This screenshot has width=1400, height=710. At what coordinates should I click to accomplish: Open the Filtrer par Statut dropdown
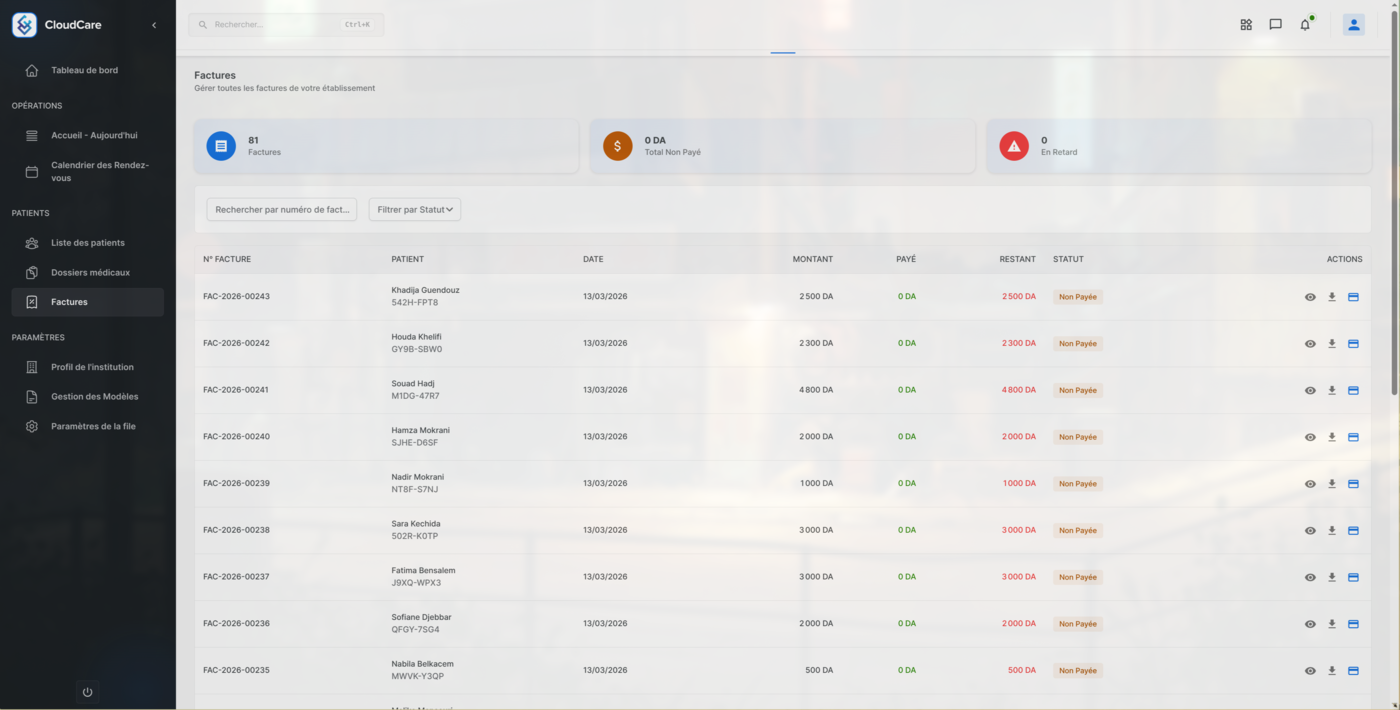coord(415,210)
